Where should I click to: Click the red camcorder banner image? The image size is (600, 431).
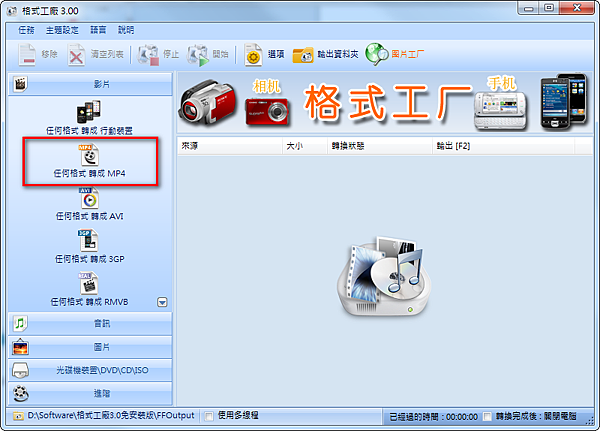pyautogui.click(x=208, y=103)
